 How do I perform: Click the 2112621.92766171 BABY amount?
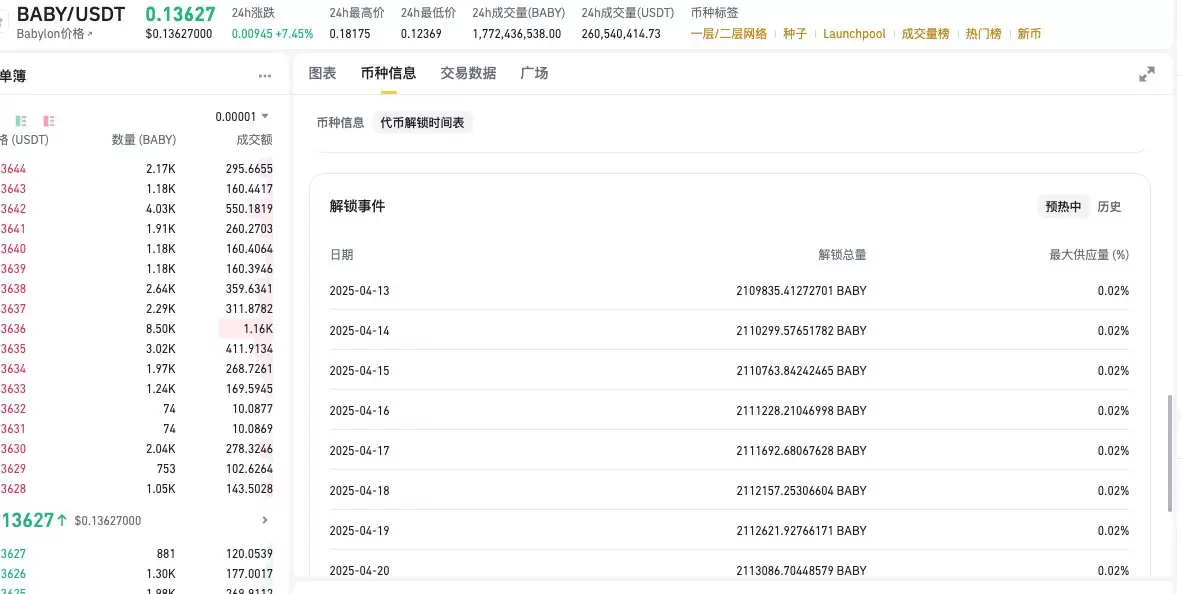click(801, 530)
